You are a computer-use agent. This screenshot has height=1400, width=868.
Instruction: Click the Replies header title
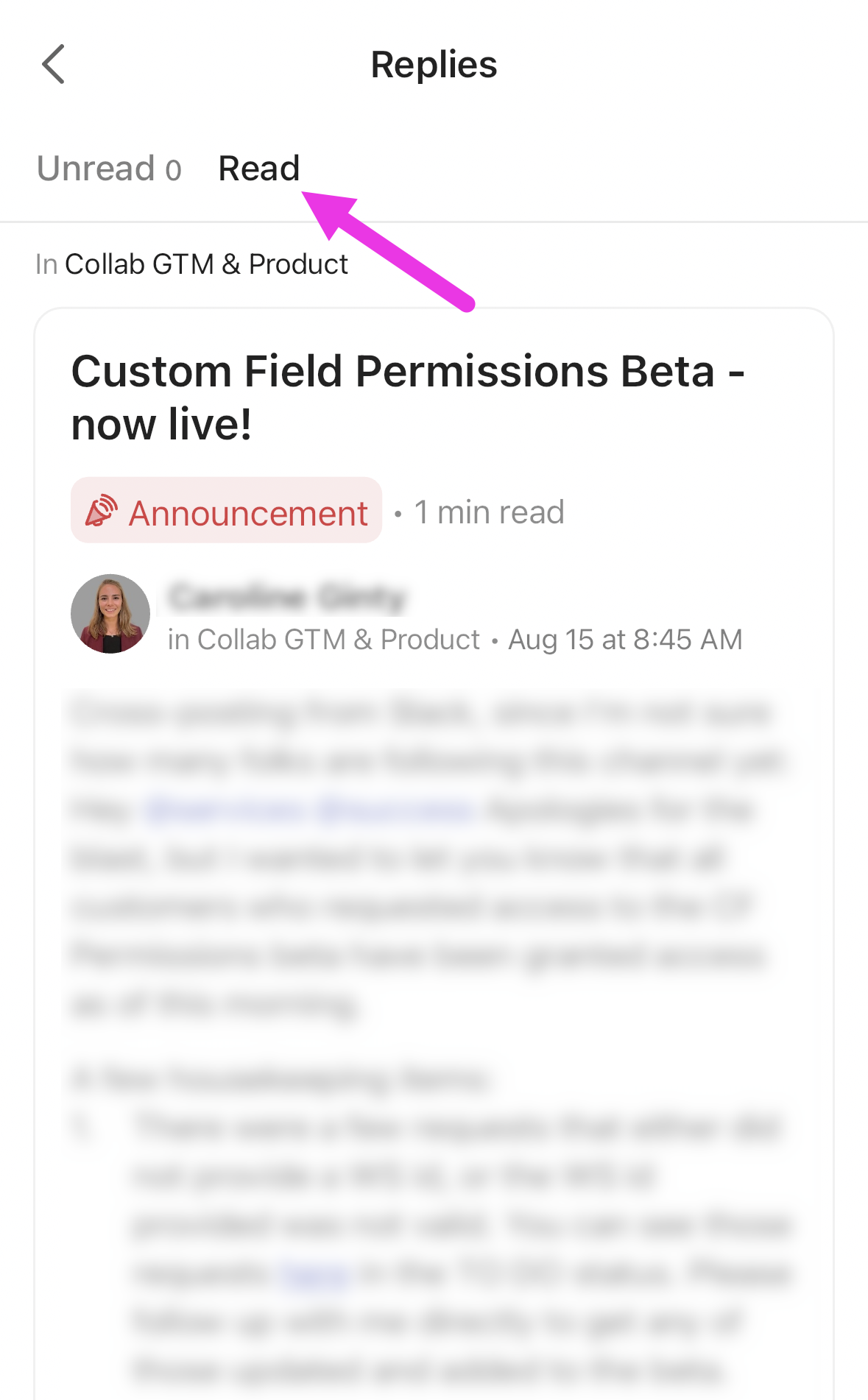pos(434,65)
